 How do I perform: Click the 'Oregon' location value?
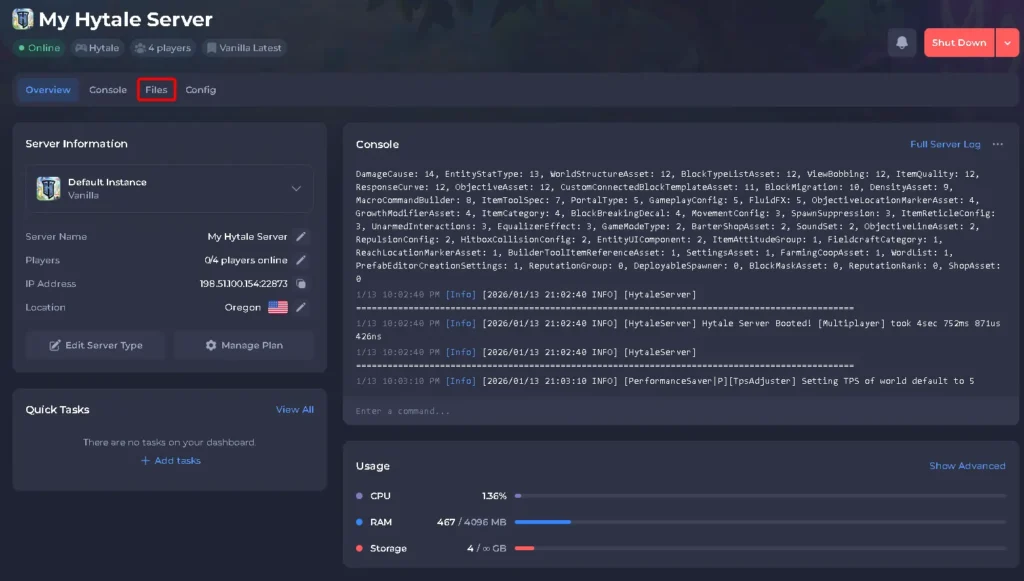pyautogui.click(x=242, y=307)
